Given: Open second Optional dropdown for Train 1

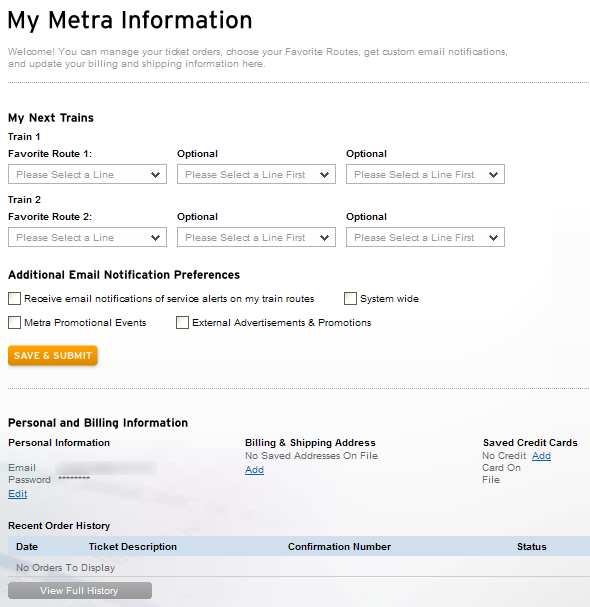Looking at the screenshot, I should click(x=425, y=174).
